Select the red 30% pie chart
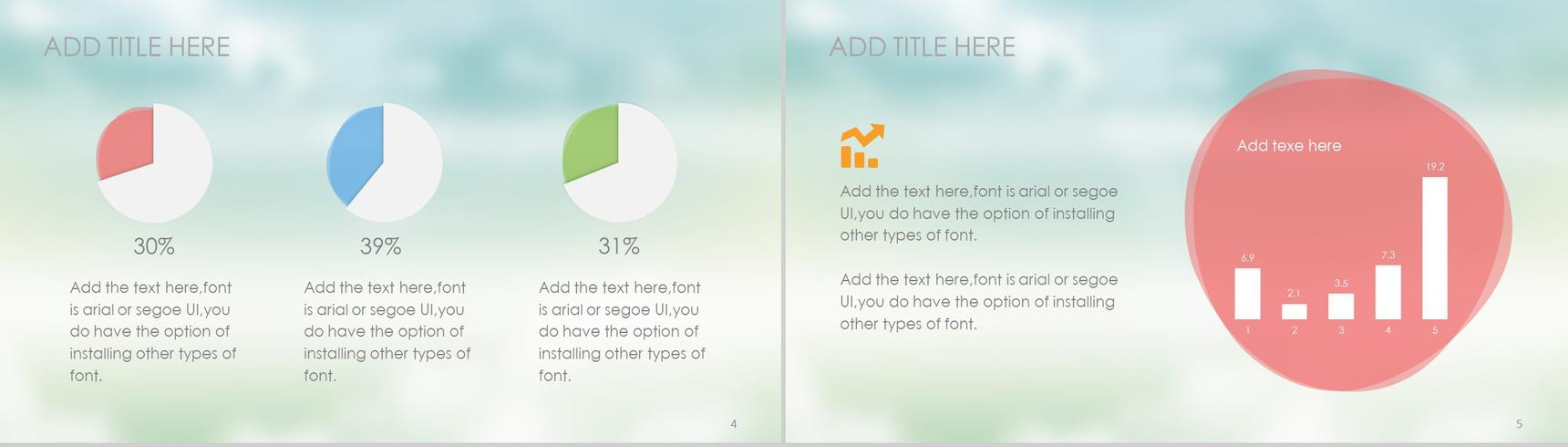Image resolution: width=1568 pixels, height=447 pixels. [154, 163]
